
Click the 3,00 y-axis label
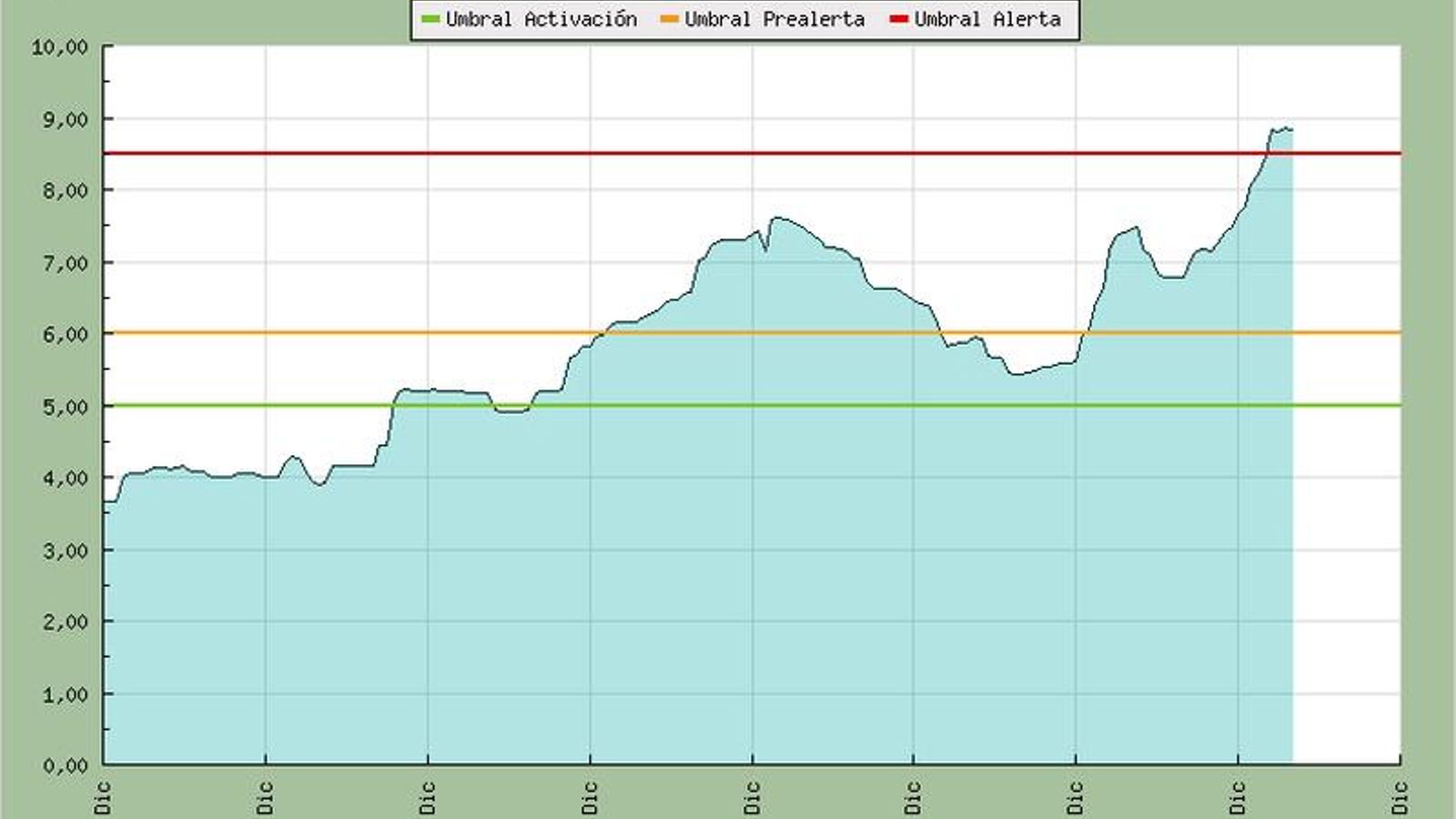pos(65,551)
